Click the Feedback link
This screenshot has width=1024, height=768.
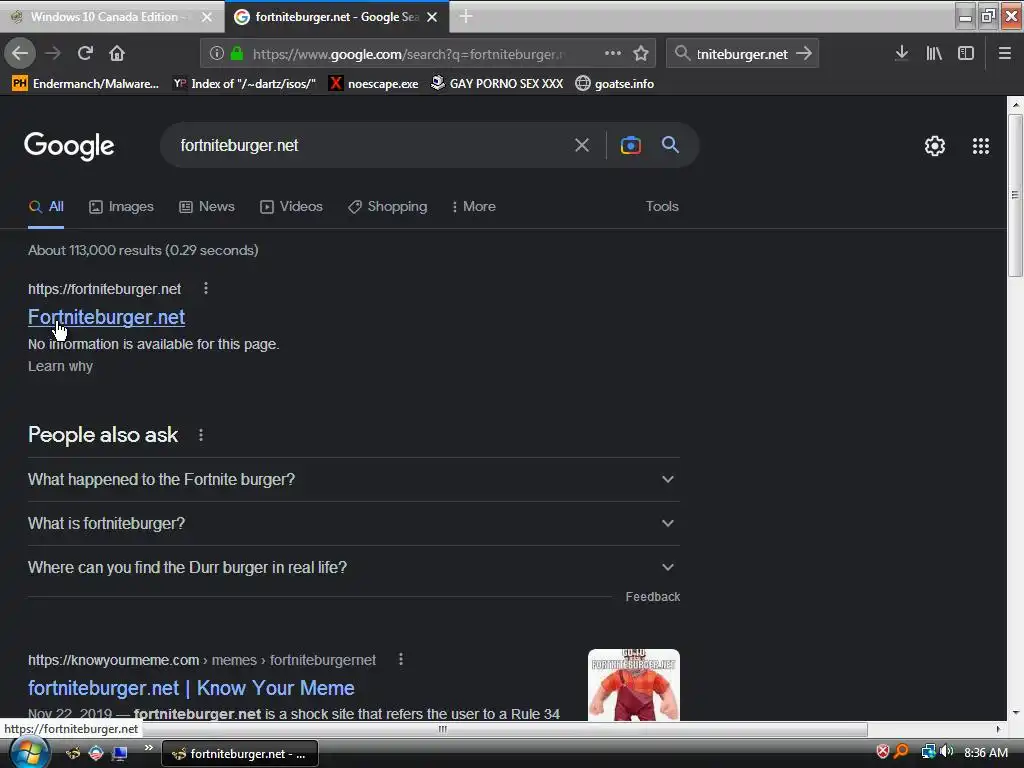[x=652, y=597]
